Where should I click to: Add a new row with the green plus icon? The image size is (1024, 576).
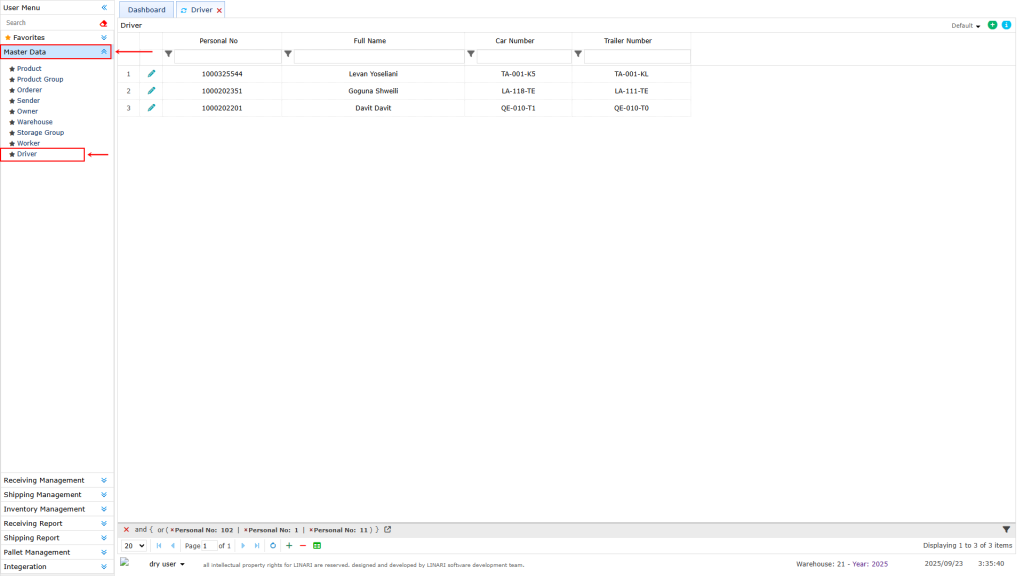point(289,545)
